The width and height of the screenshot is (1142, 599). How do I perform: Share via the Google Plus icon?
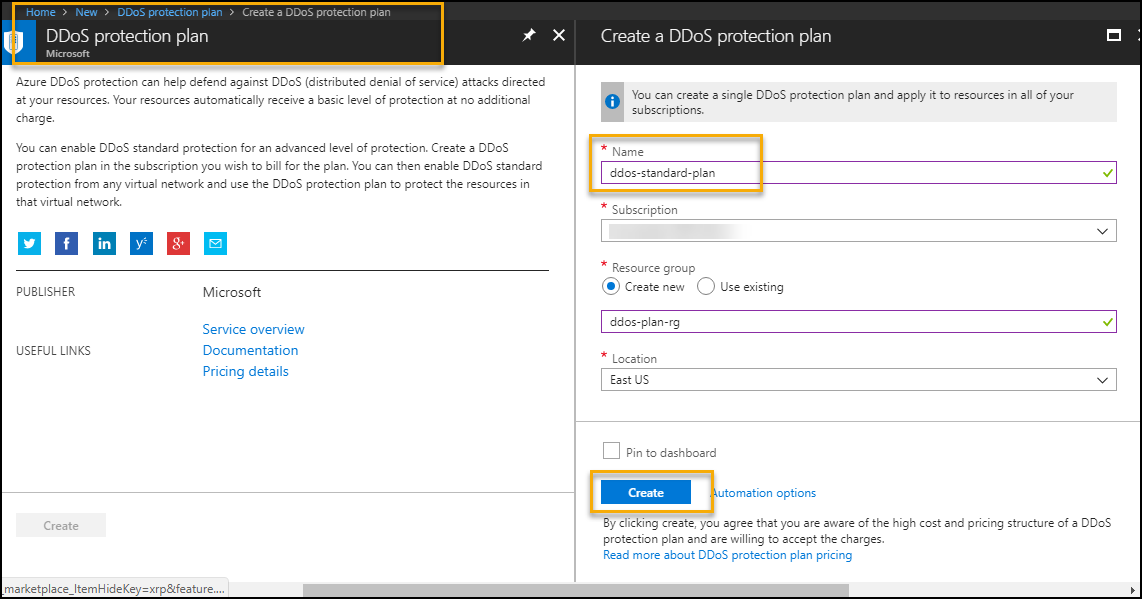pos(178,243)
